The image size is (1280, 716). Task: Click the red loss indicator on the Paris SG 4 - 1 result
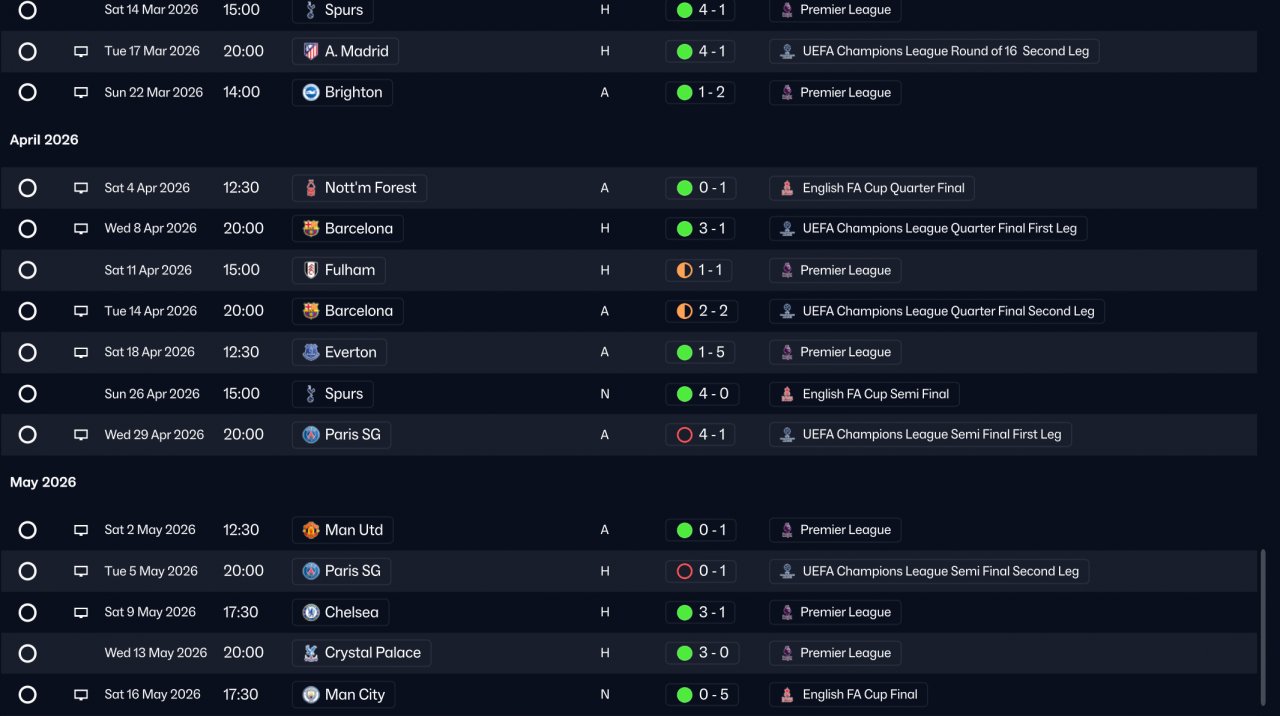coord(685,435)
